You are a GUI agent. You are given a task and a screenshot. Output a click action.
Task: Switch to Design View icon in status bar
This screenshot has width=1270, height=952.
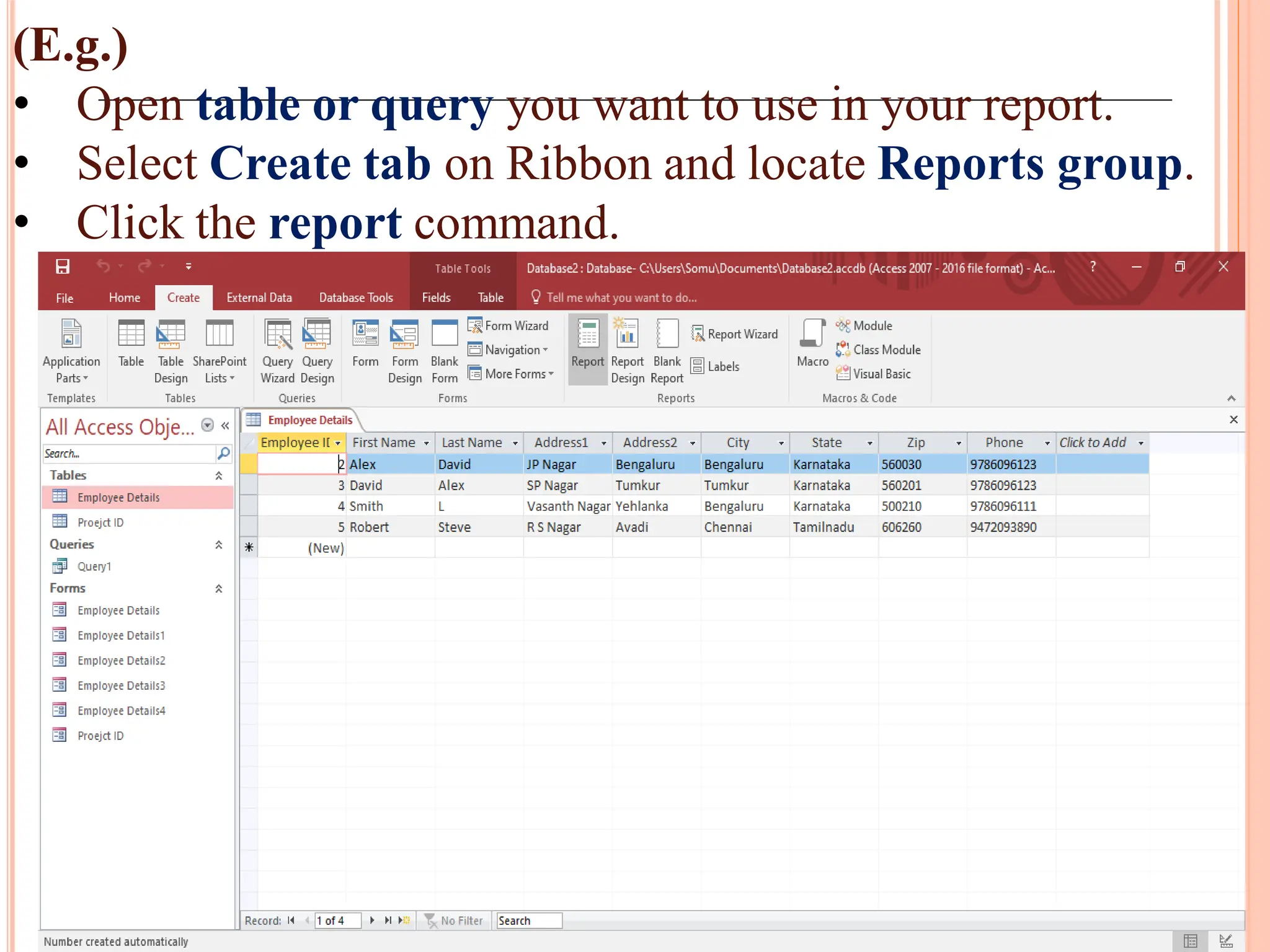tap(1226, 941)
